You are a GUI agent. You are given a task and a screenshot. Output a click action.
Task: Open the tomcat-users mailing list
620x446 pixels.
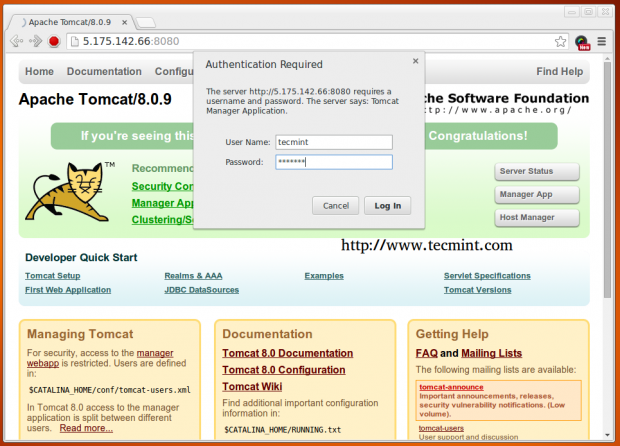(x=441, y=428)
